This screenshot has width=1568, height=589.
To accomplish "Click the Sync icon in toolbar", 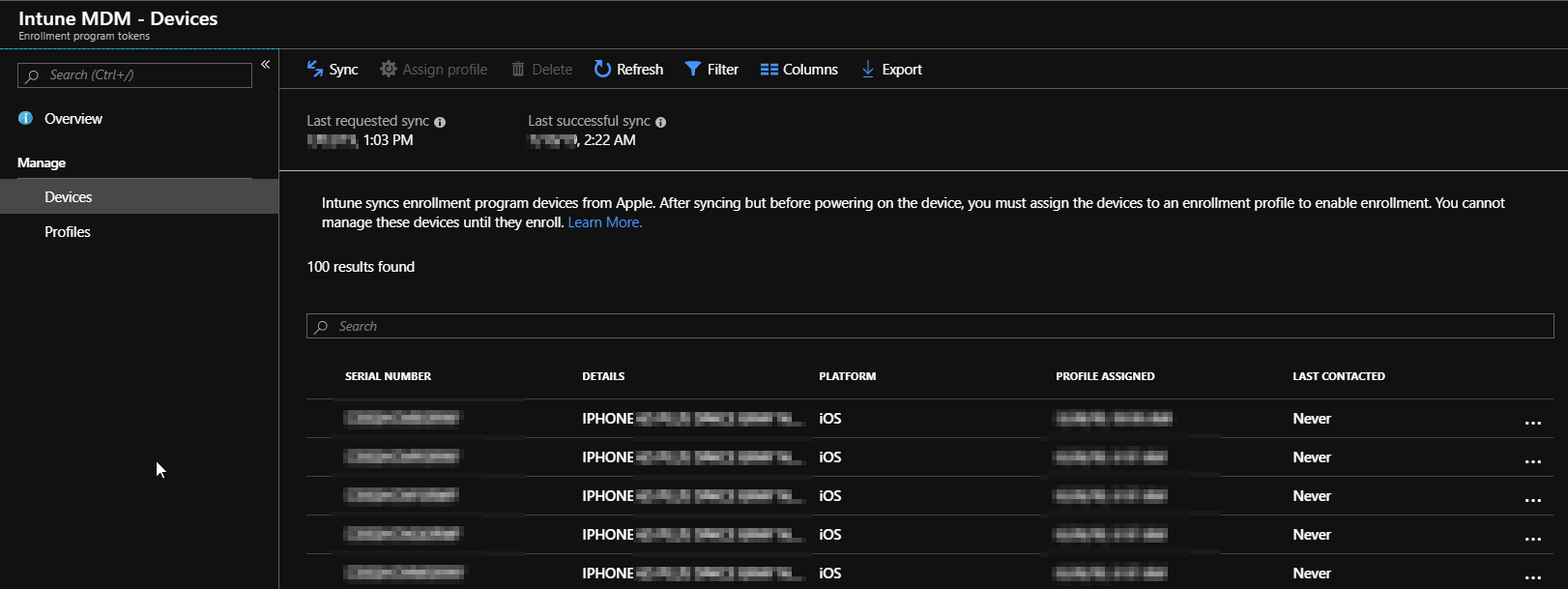I will point(315,69).
